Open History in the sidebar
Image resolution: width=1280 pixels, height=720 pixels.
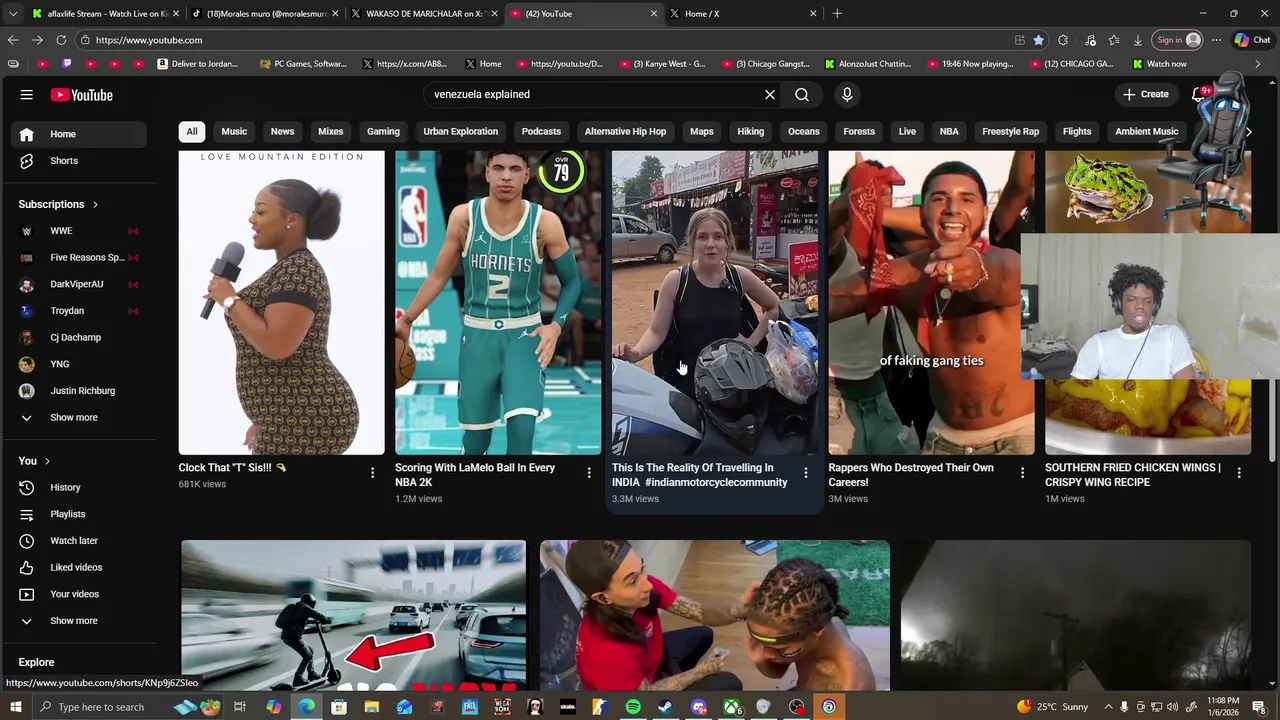[80, 487]
